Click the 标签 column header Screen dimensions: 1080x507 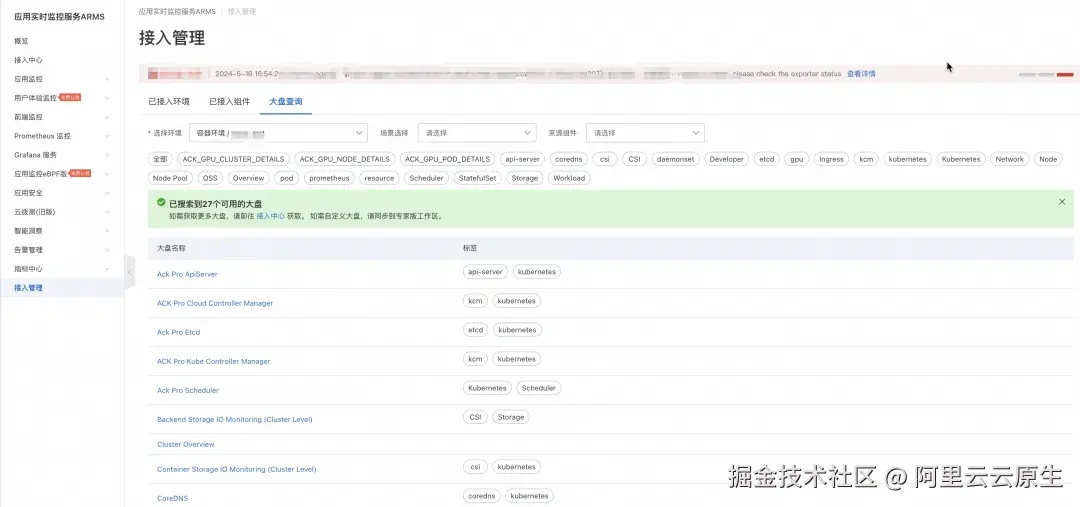coord(470,247)
